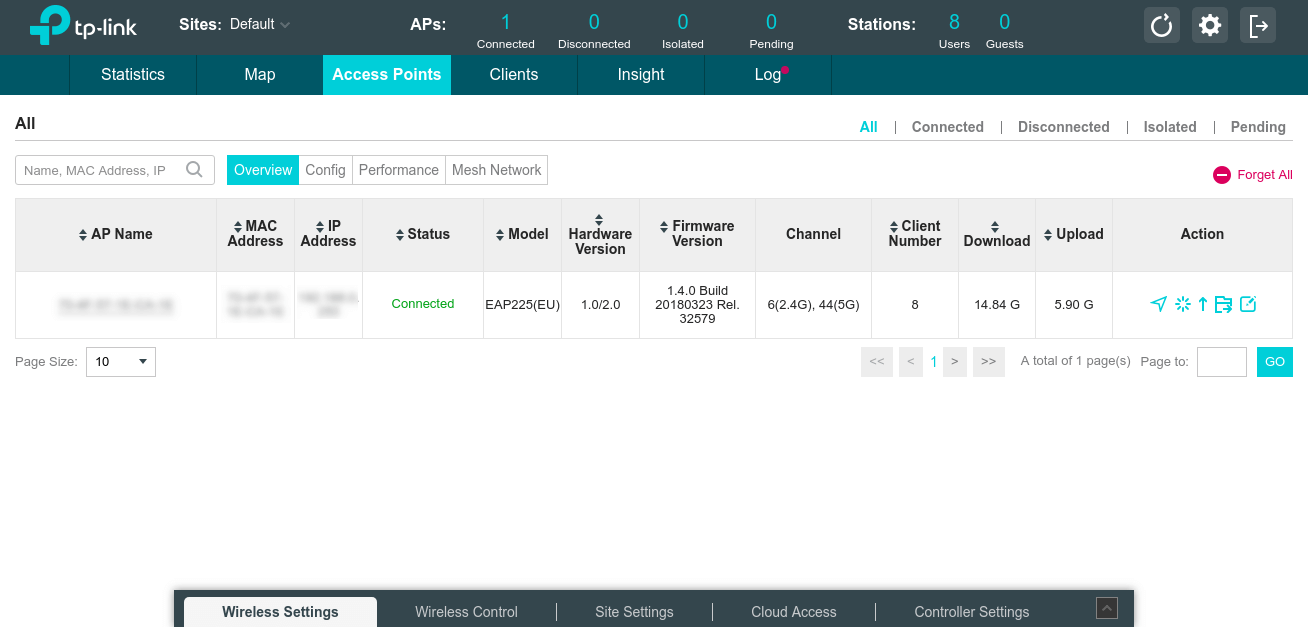The height and width of the screenshot is (627, 1308).
Task: Open the settings gear in the header
Action: [x=1210, y=25]
